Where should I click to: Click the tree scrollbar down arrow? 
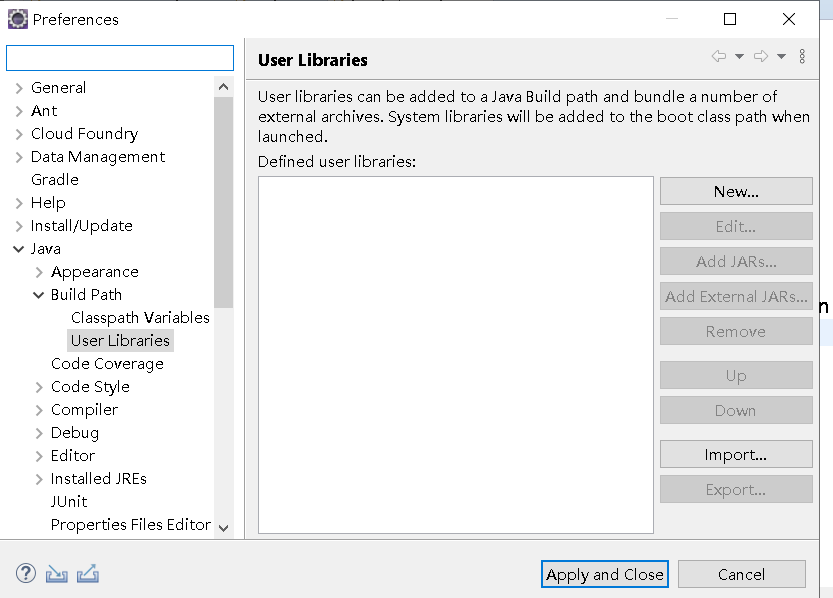pos(224,528)
